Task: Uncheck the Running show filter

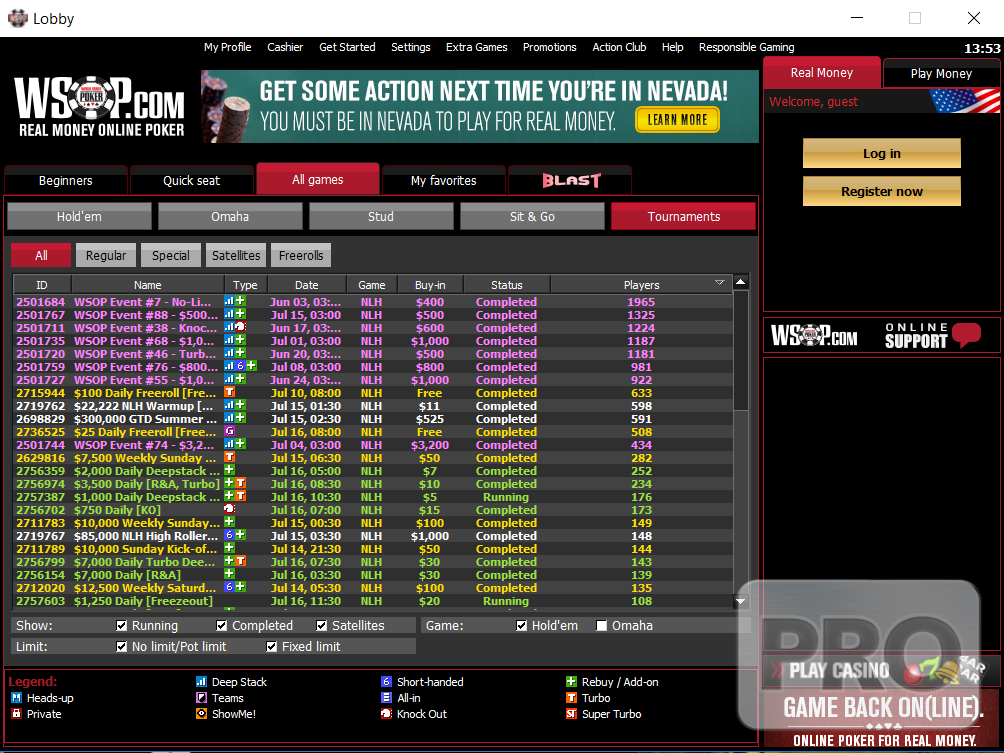Action: [122, 626]
